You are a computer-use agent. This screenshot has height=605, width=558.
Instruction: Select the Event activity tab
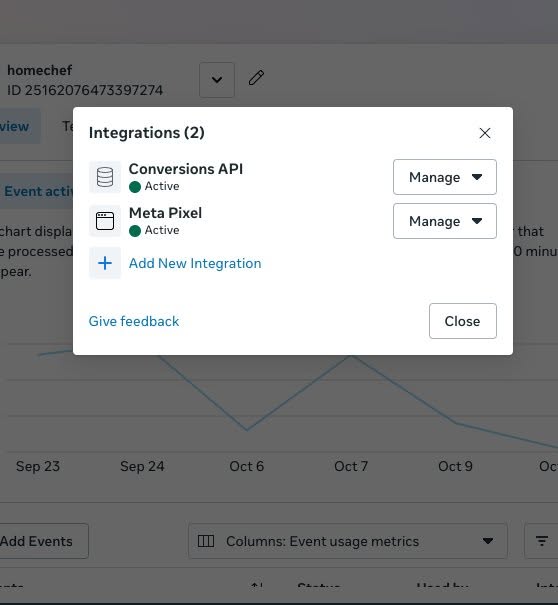coord(37,191)
